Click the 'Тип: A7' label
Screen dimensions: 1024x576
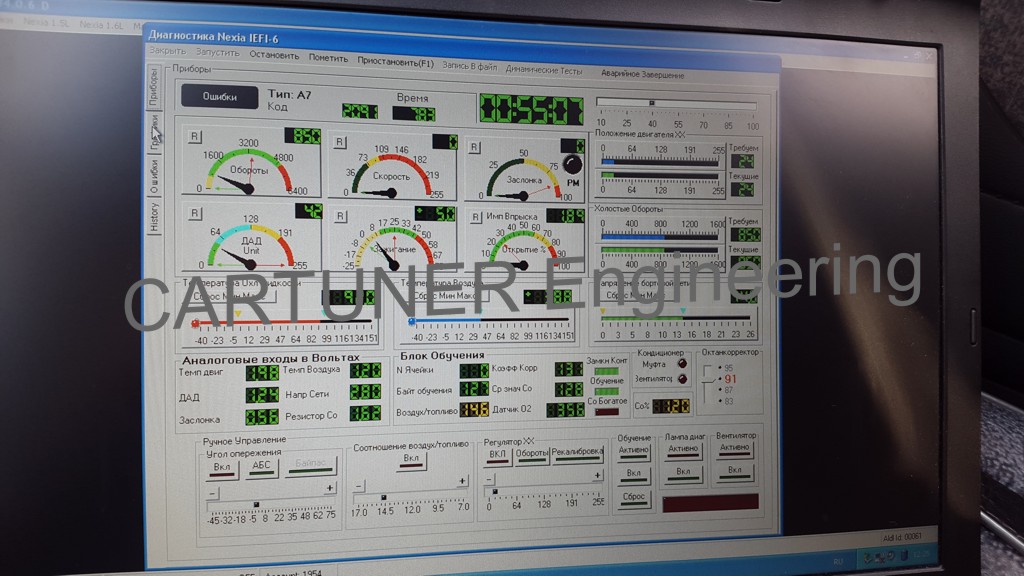tap(289, 95)
